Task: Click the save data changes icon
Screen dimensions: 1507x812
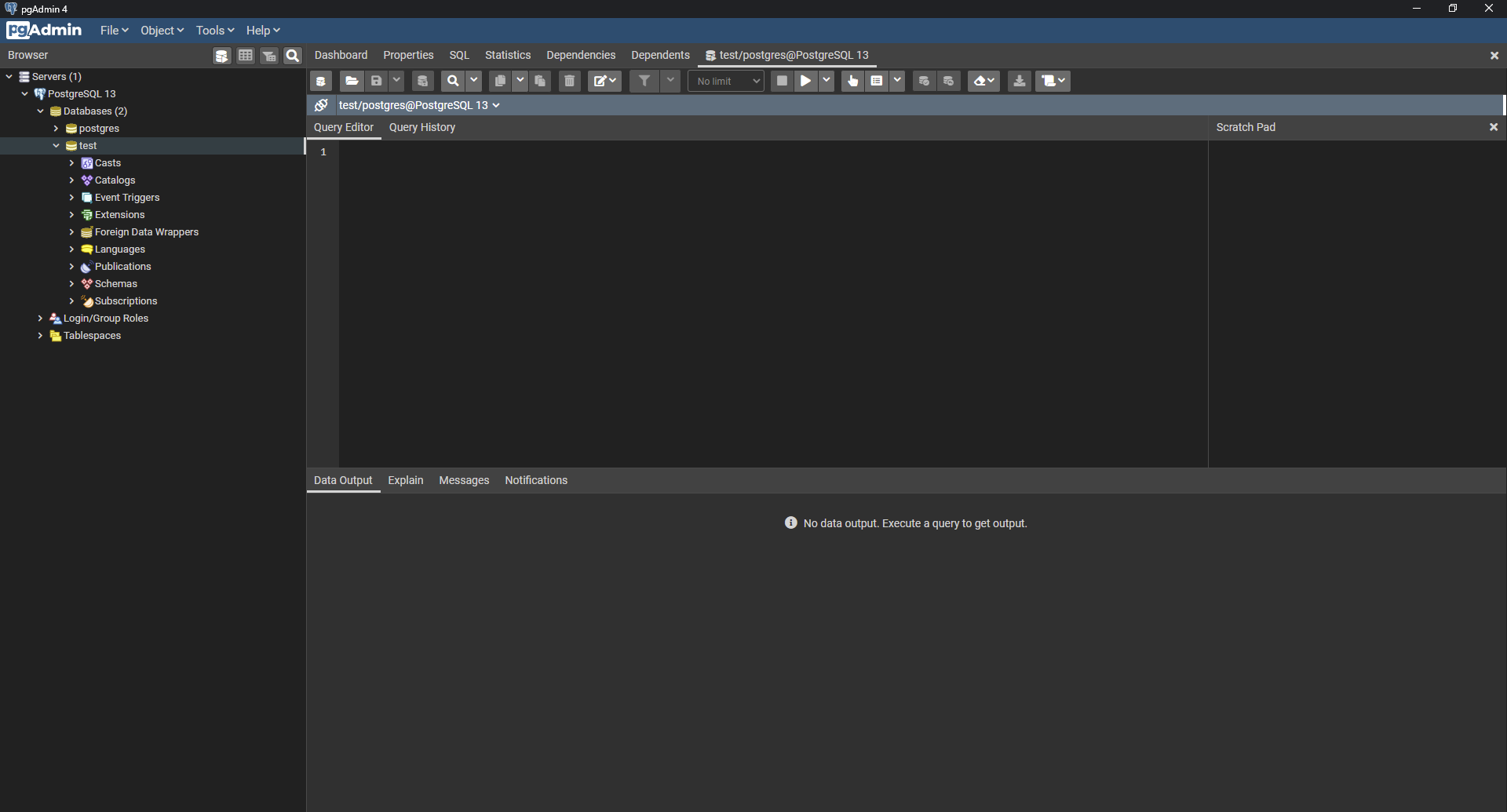Action: pyautogui.click(x=422, y=81)
